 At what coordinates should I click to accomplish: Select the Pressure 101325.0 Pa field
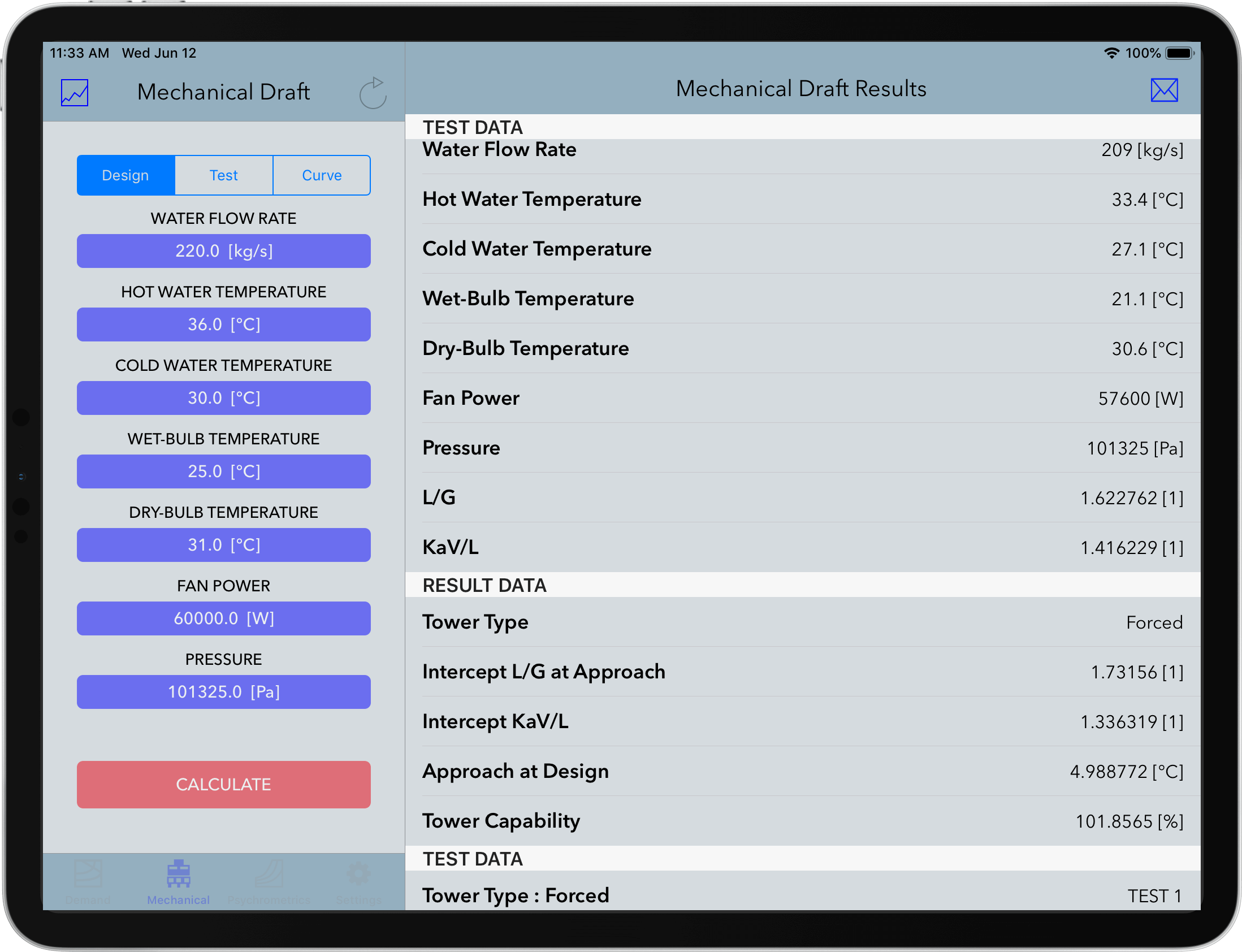[x=223, y=691]
